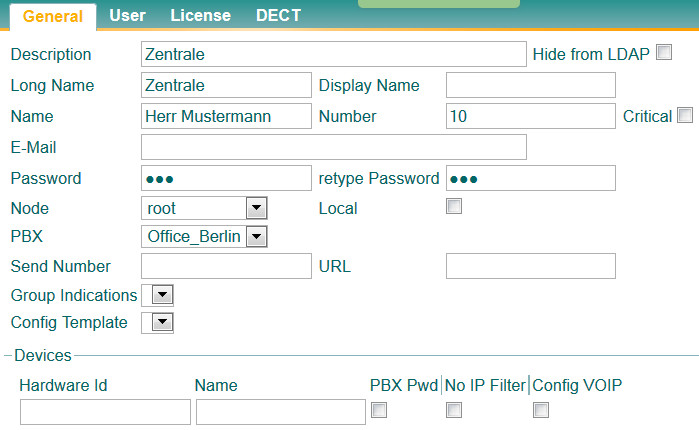Screen dimensions: 699x430
Task: Open the License tab
Action: [200, 16]
